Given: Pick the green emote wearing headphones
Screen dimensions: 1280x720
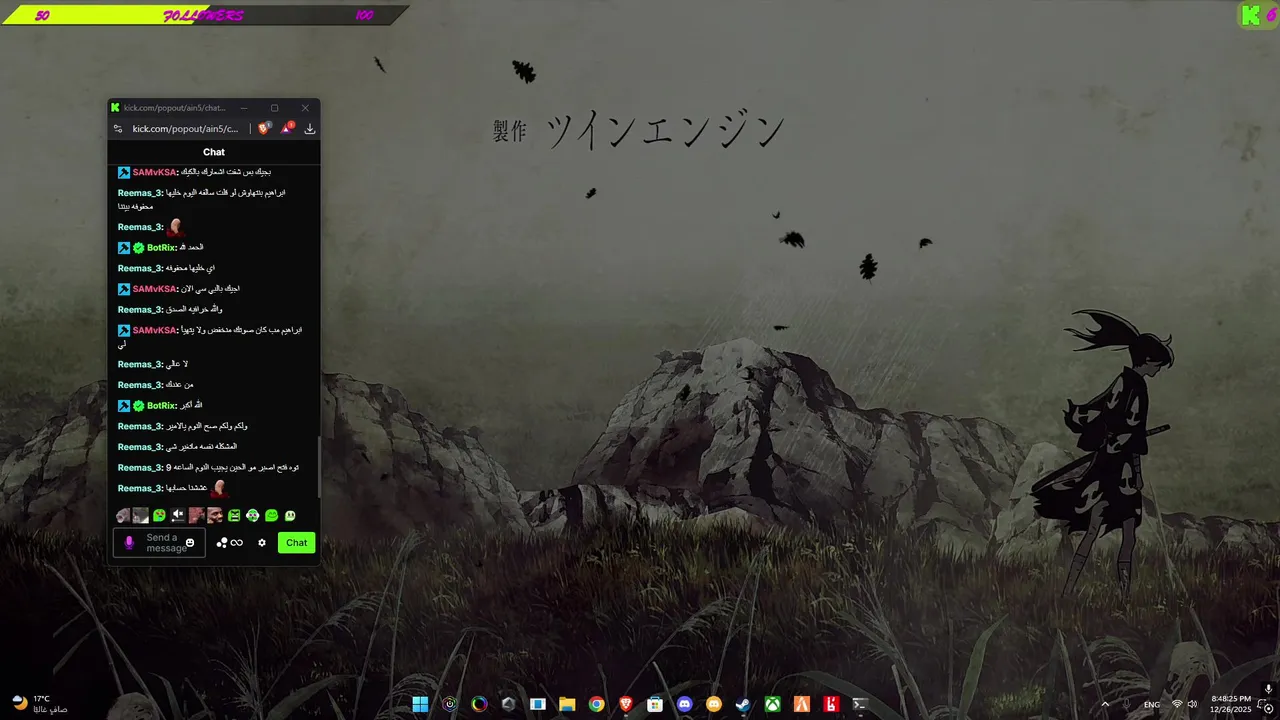Looking at the screenshot, I should (252, 516).
